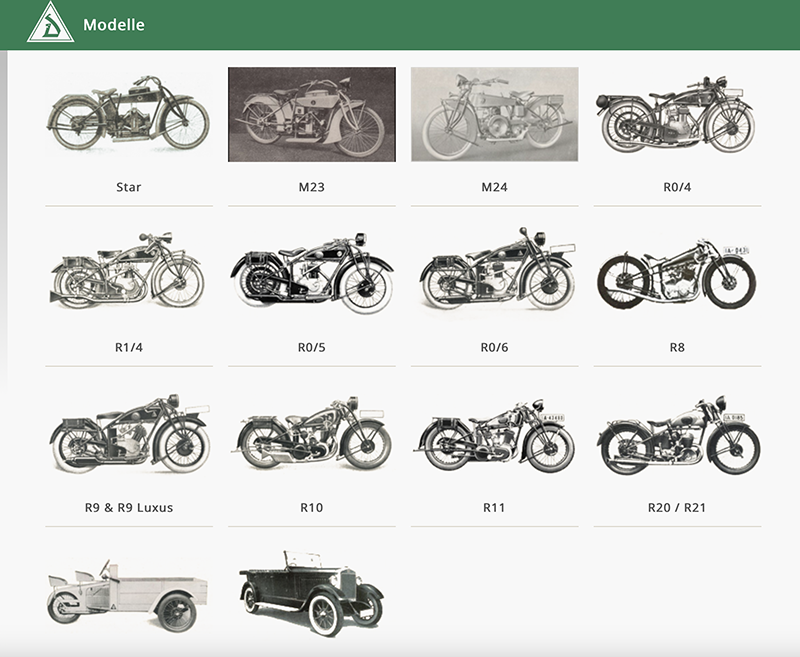Open the R20 / R21 motorcycle image
800x657 pixels.
[x=677, y=434]
